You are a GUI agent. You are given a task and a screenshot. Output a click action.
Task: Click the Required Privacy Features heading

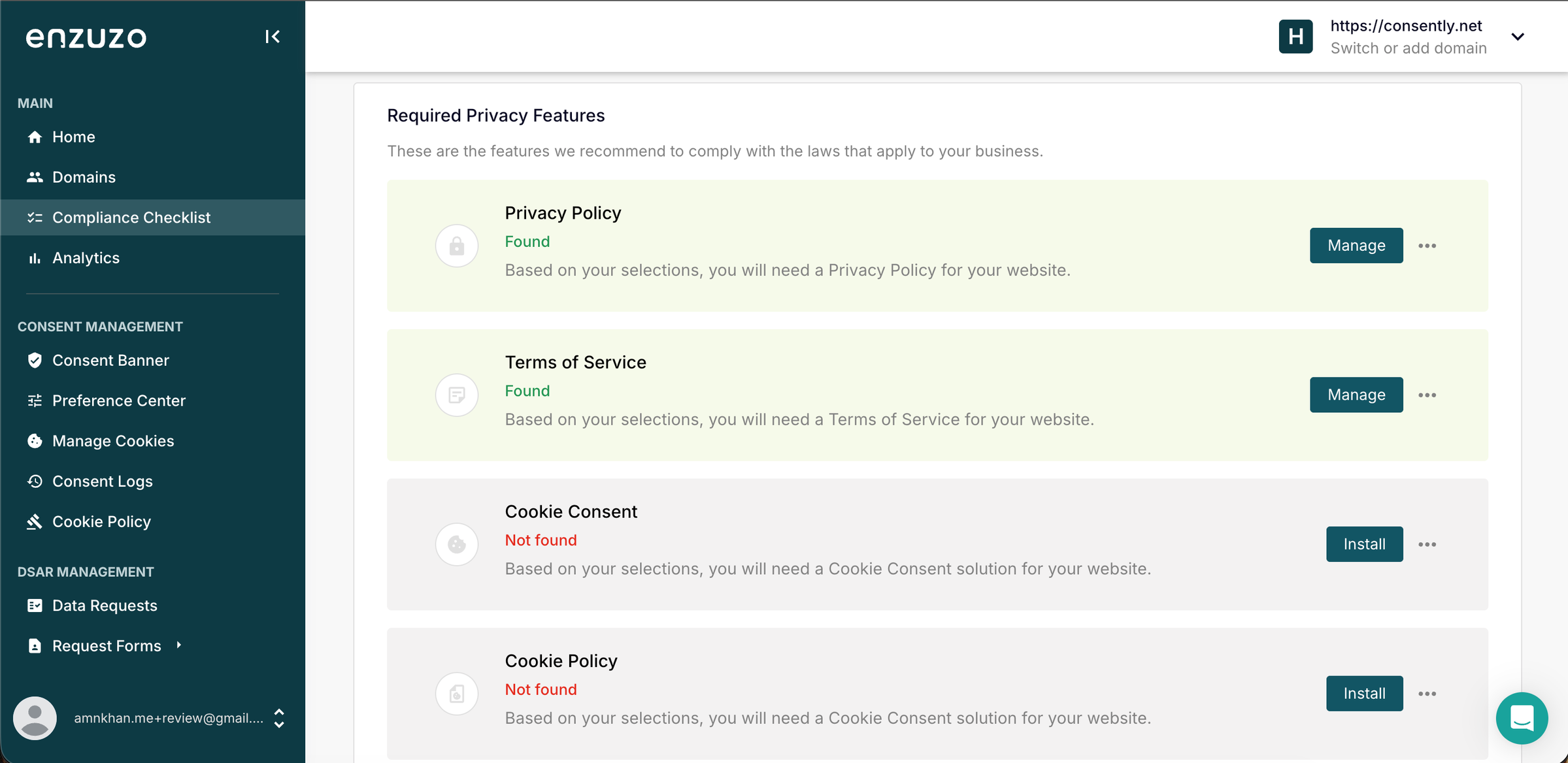coord(496,116)
